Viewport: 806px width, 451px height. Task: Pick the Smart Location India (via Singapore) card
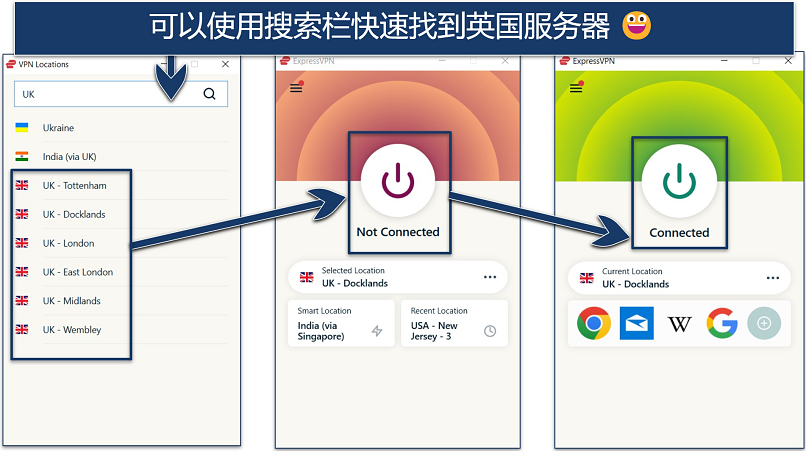(341, 323)
